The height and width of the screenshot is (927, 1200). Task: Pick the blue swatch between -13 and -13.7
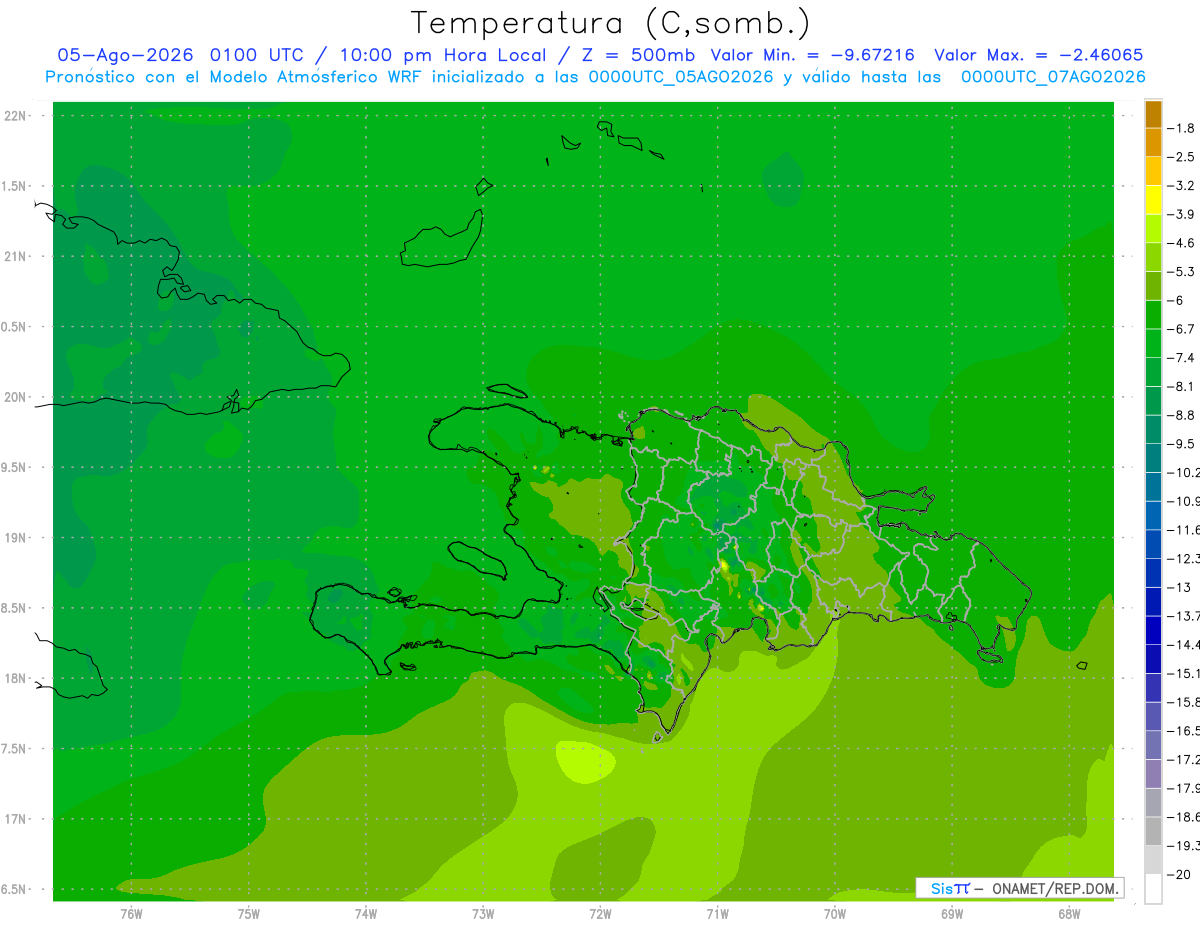pyautogui.click(x=1153, y=602)
